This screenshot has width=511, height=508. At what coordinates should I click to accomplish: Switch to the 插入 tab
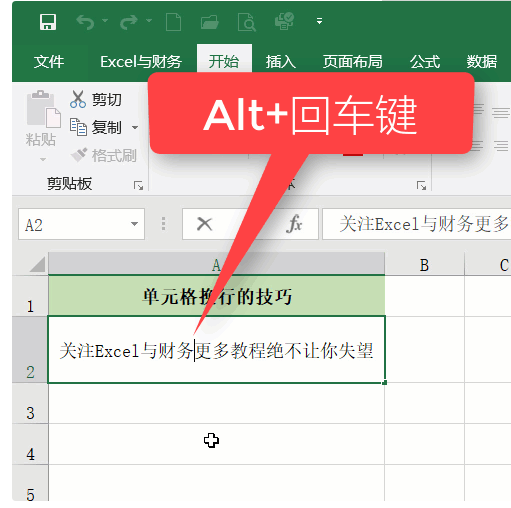click(x=281, y=62)
